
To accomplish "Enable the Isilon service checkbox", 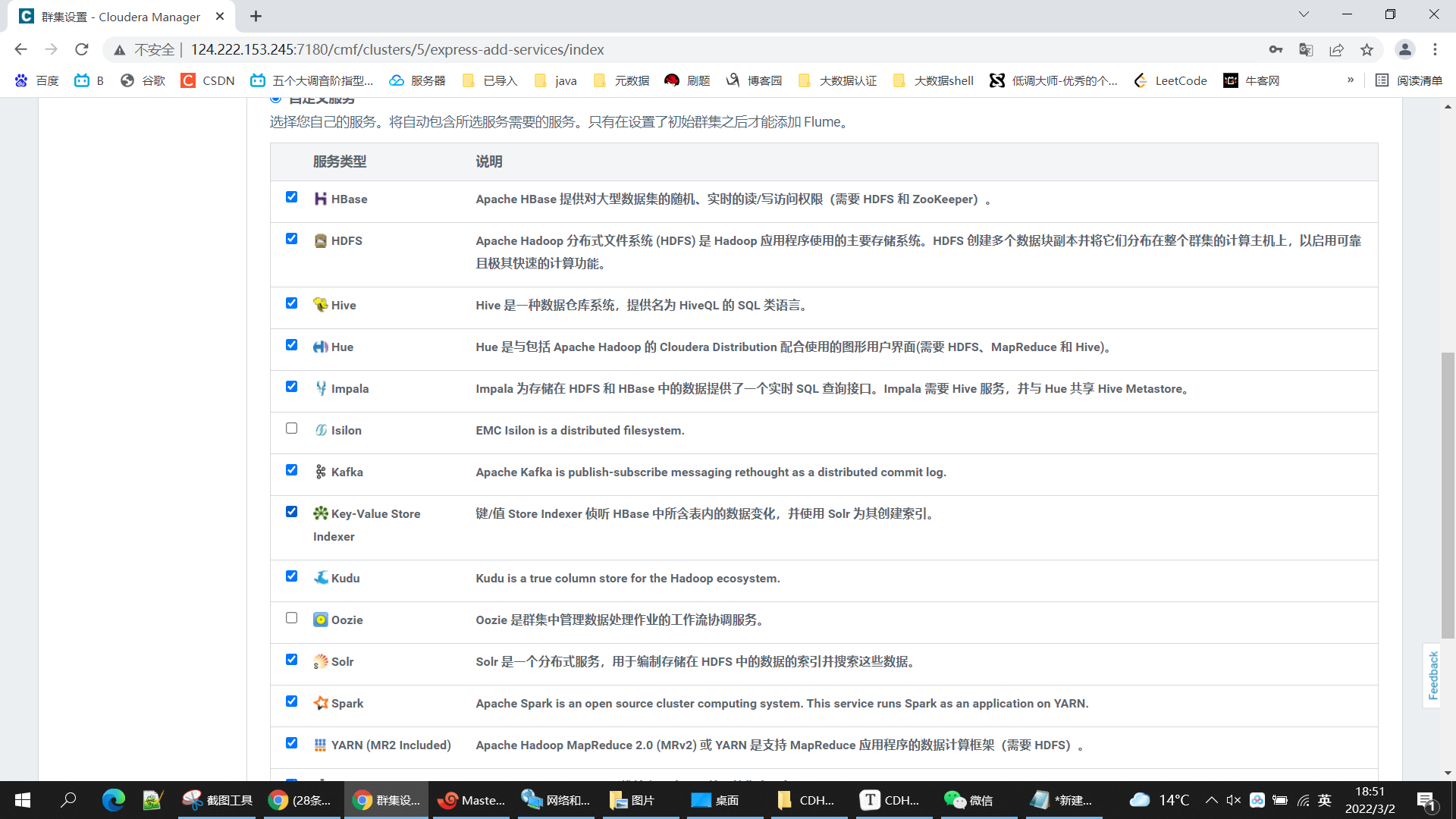I will pyautogui.click(x=291, y=428).
